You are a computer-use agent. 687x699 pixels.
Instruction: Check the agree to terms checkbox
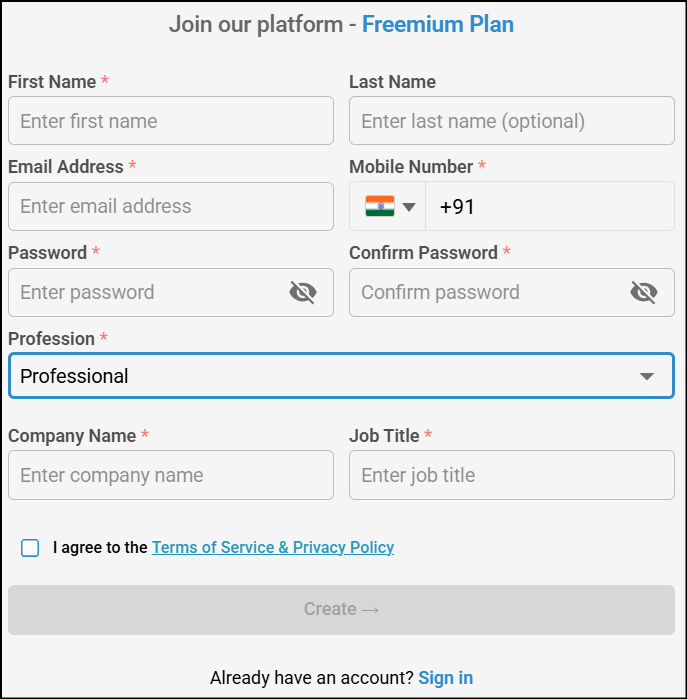30,548
